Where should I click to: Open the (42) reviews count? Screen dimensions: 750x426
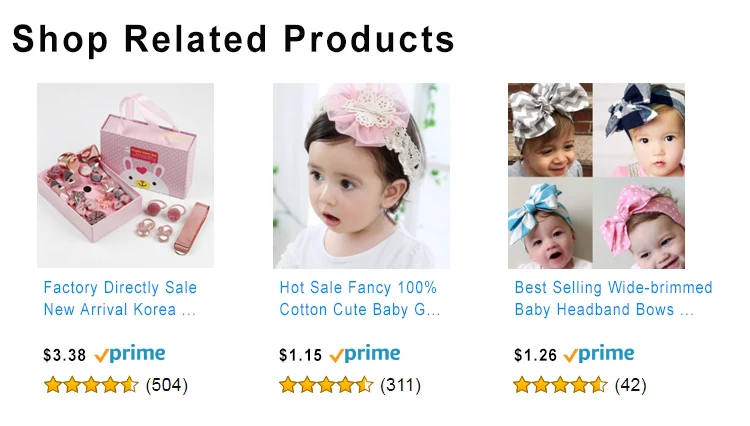click(631, 385)
